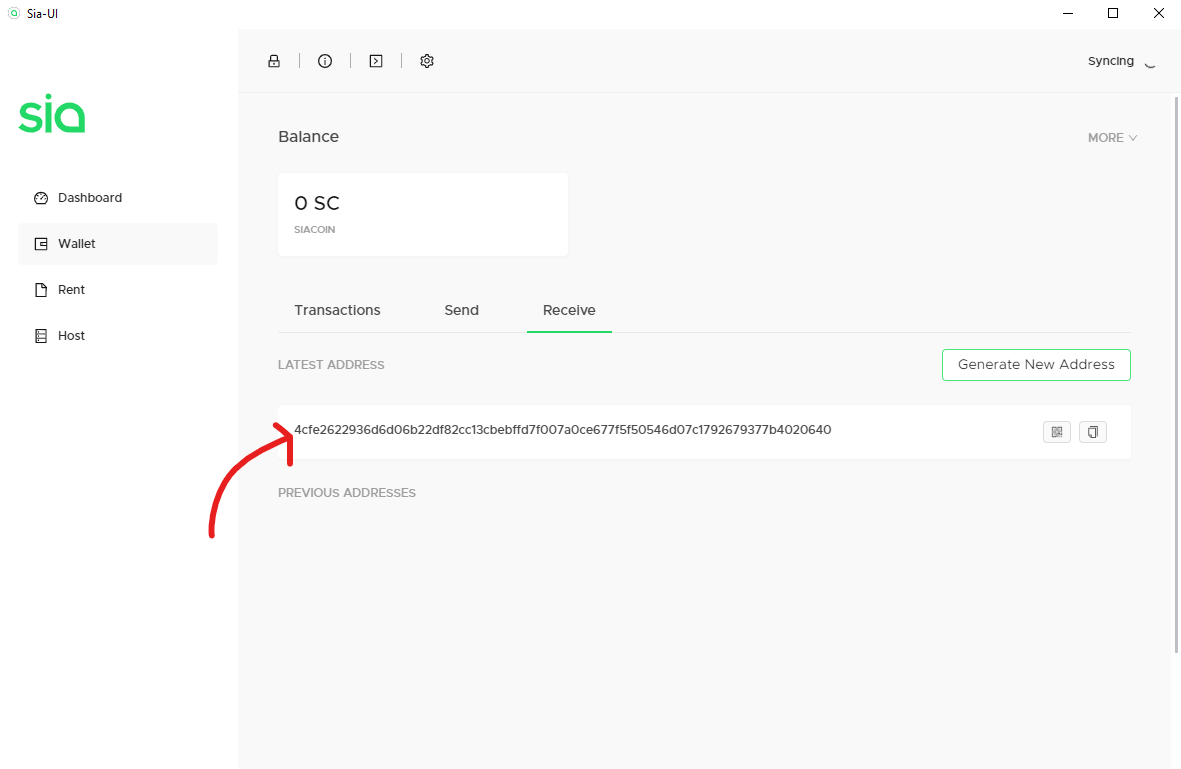Click the Rent file icon

point(41,290)
